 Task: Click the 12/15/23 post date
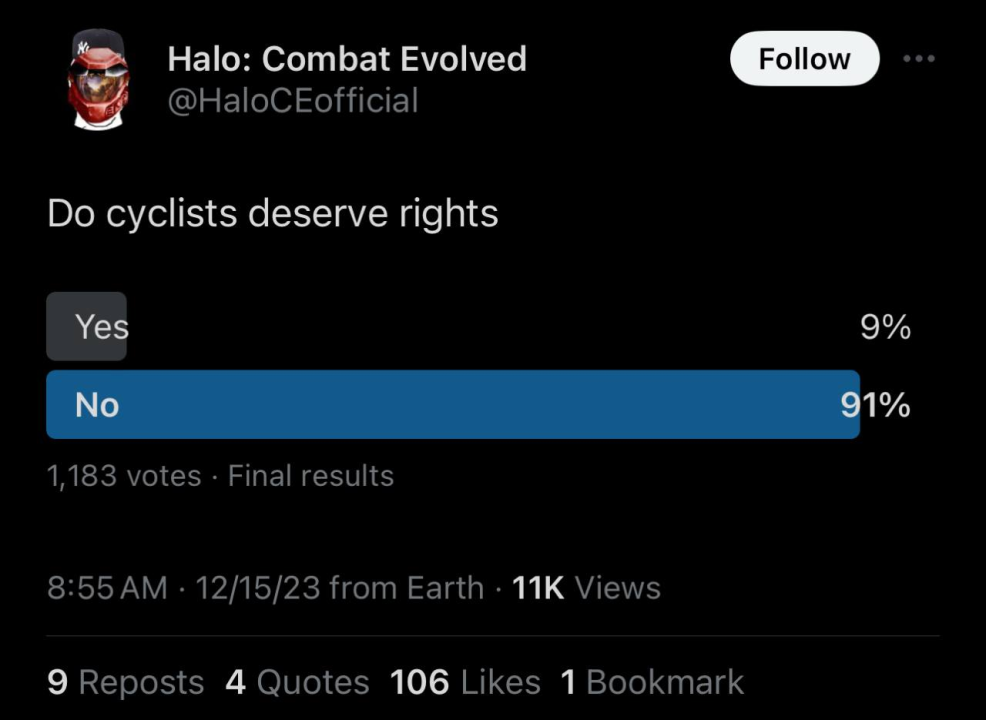coord(258,587)
